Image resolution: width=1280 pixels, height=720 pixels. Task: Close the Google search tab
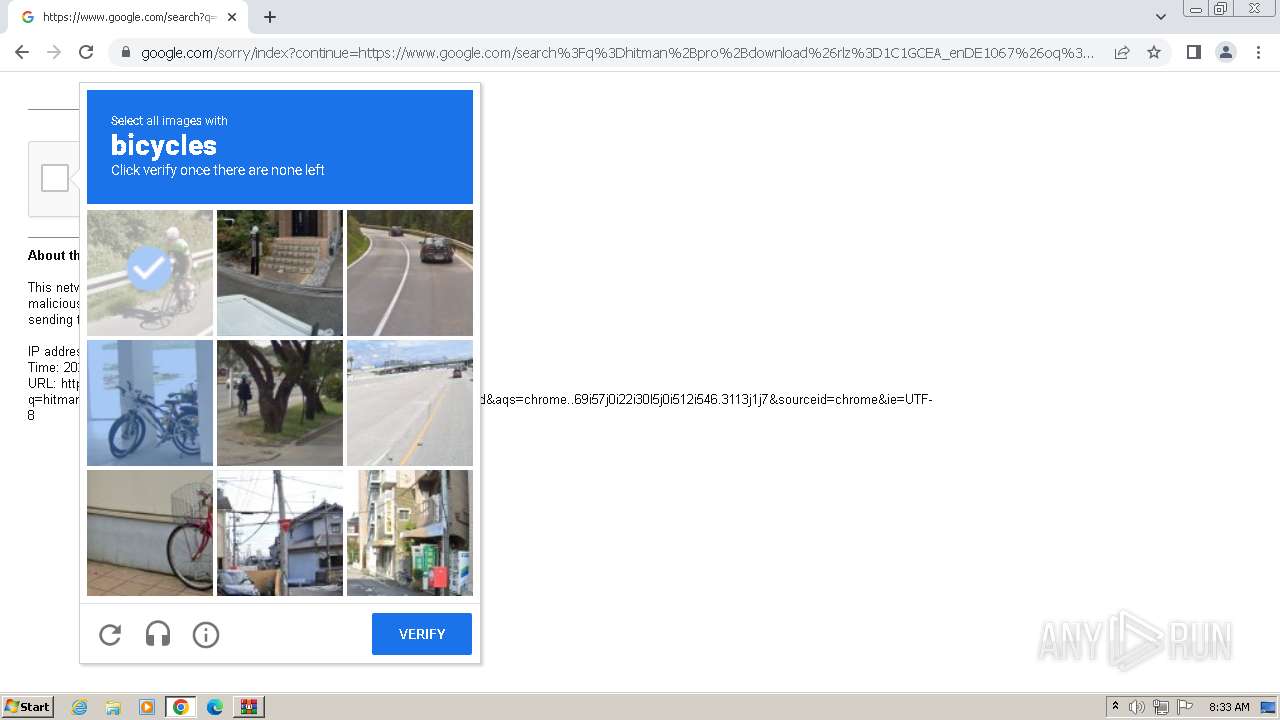click(232, 17)
